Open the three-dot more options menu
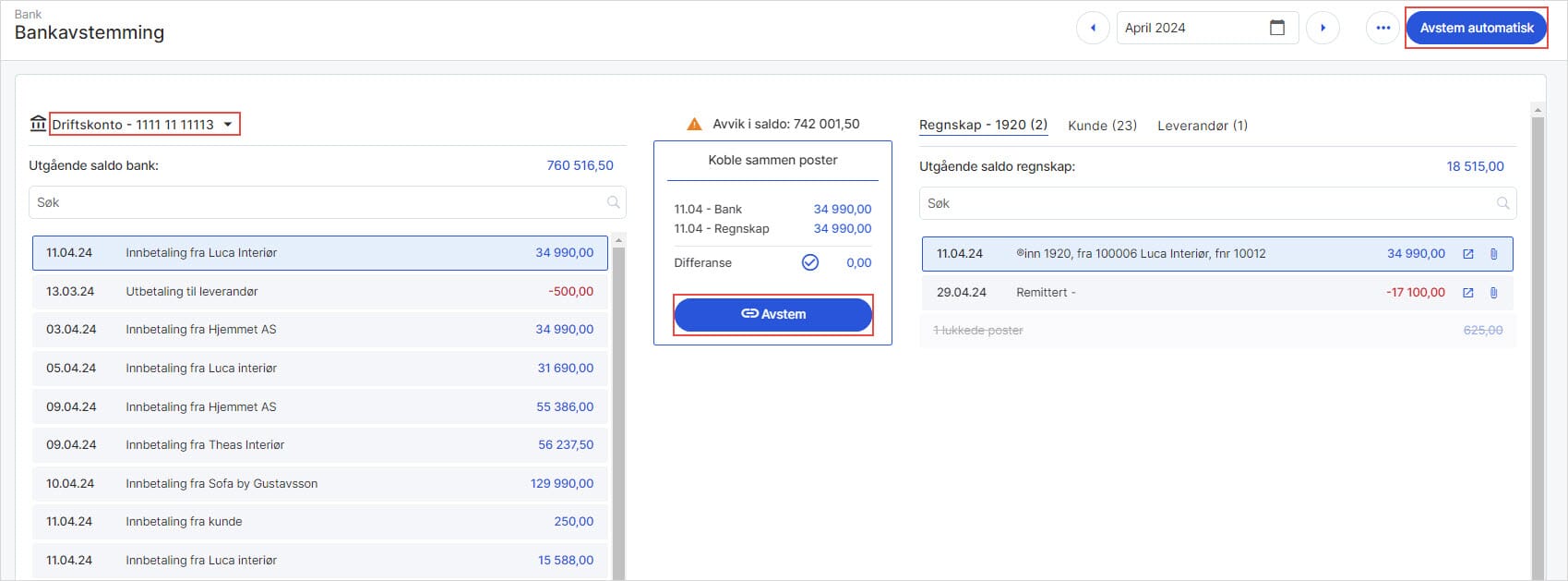1568x581 pixels. point(1382,28)
